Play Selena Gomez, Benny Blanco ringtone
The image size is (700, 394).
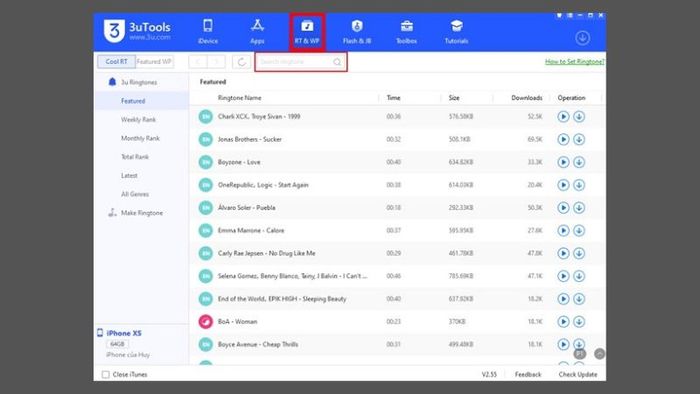coord(563,276)
